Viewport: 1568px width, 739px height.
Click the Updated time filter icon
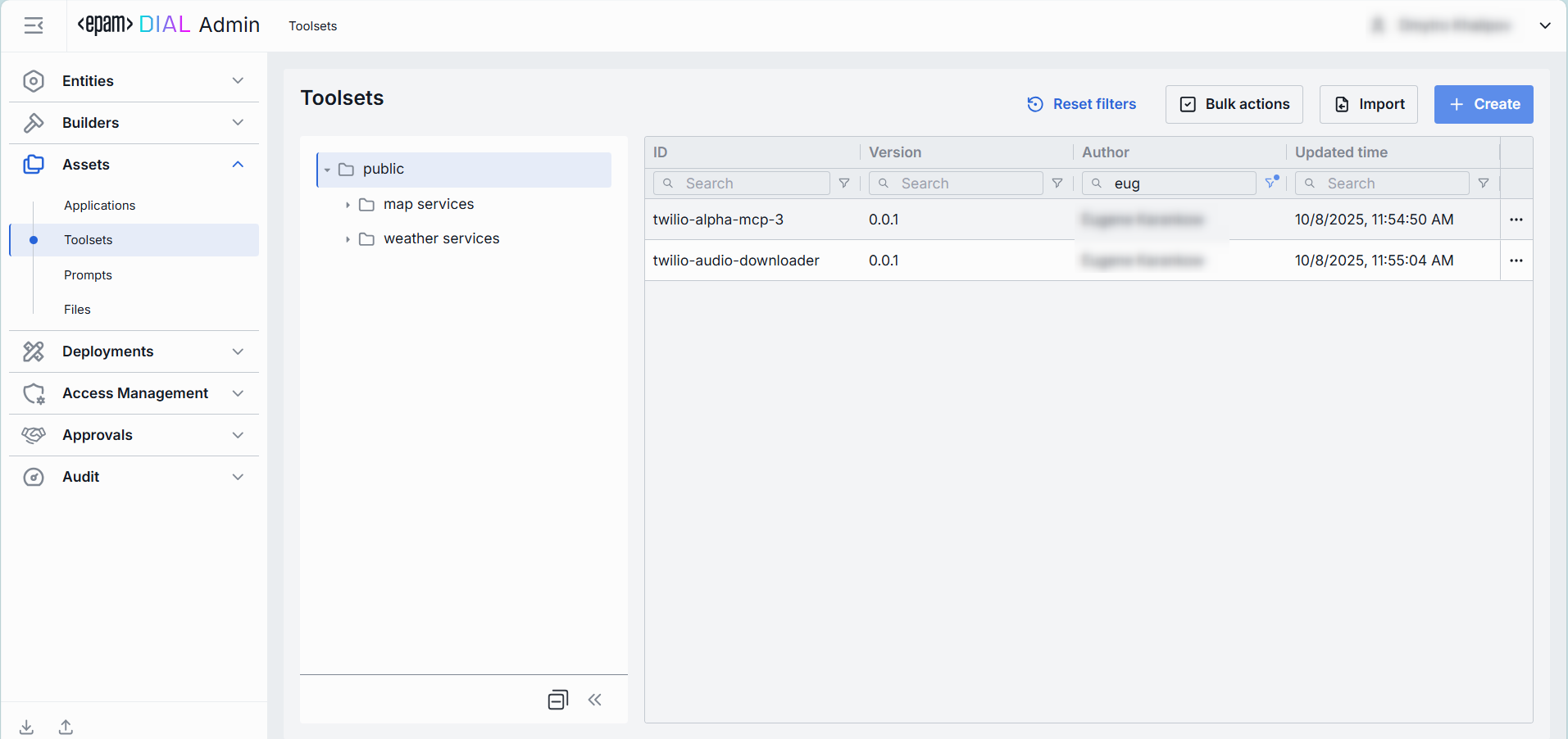(1484, 184)
